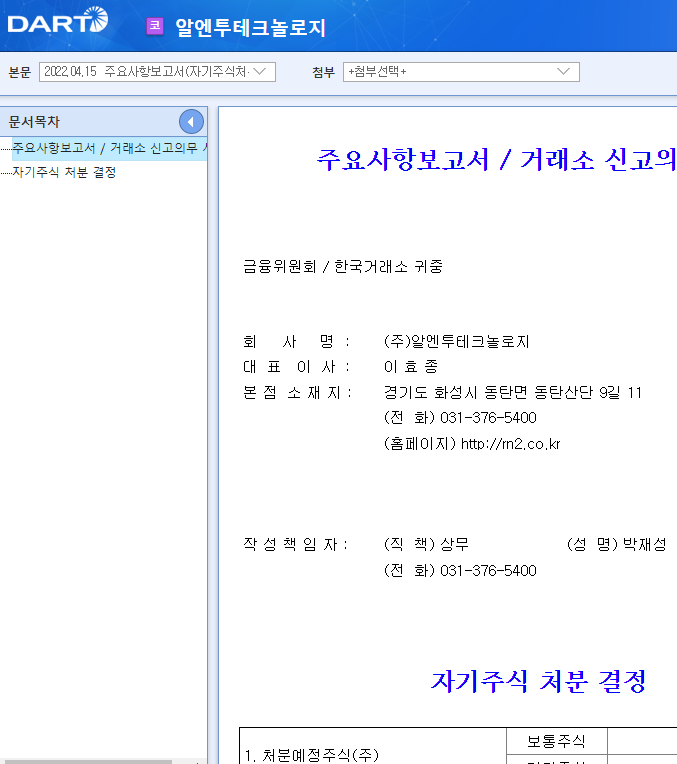Click the company value (주)알엔투테크놀로지
The width and height of the screenshot is (677, 764).
(x=457, y=342)
